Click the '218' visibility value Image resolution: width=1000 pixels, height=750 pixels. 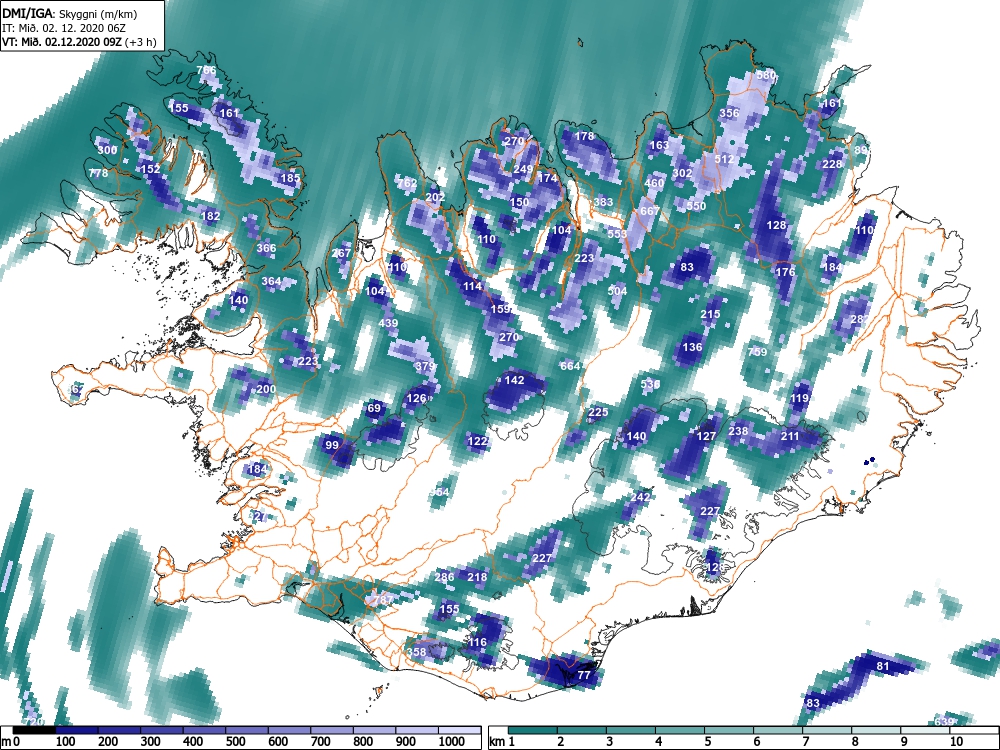tap(477, 577)
